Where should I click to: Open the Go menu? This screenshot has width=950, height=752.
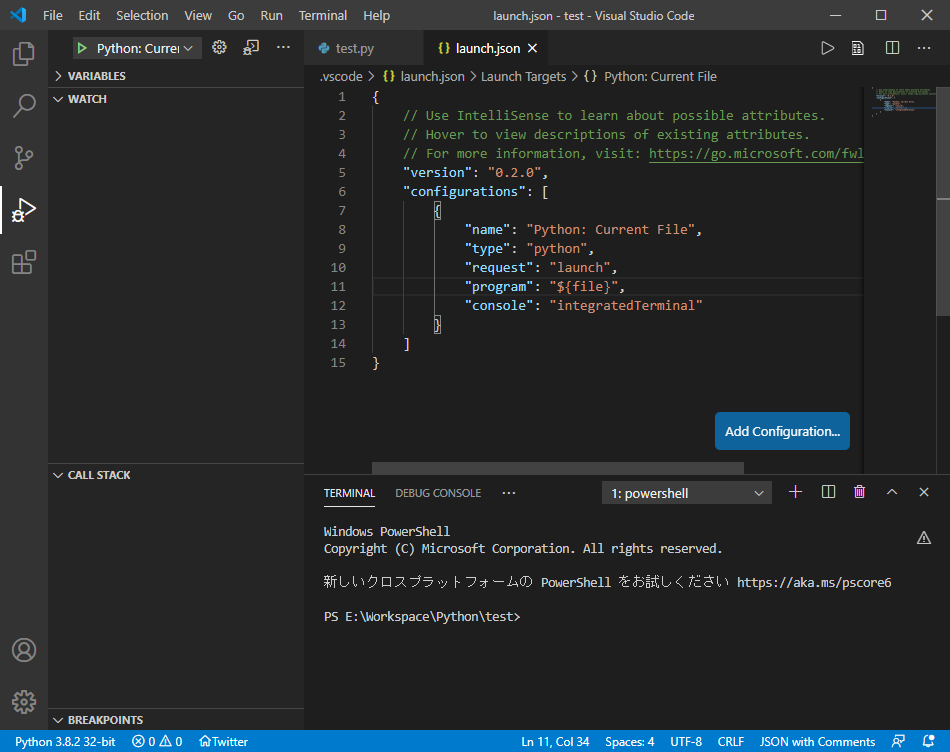pyautogui.click(x=236, y=15)
